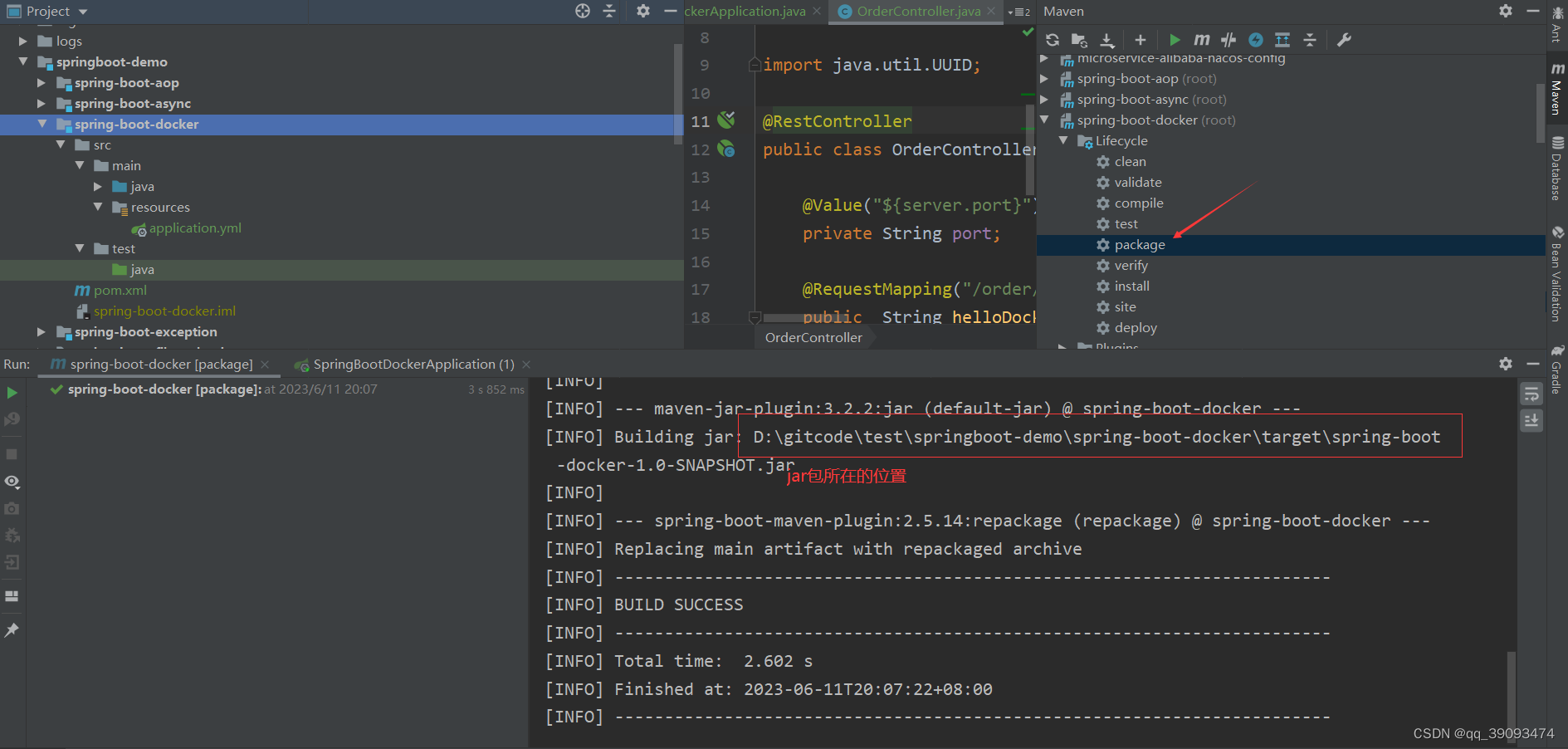Screen dimensions: 1568x749
Task: Open Run panel gear settings
Action: pyautogui.click(x=1506, y=364)
